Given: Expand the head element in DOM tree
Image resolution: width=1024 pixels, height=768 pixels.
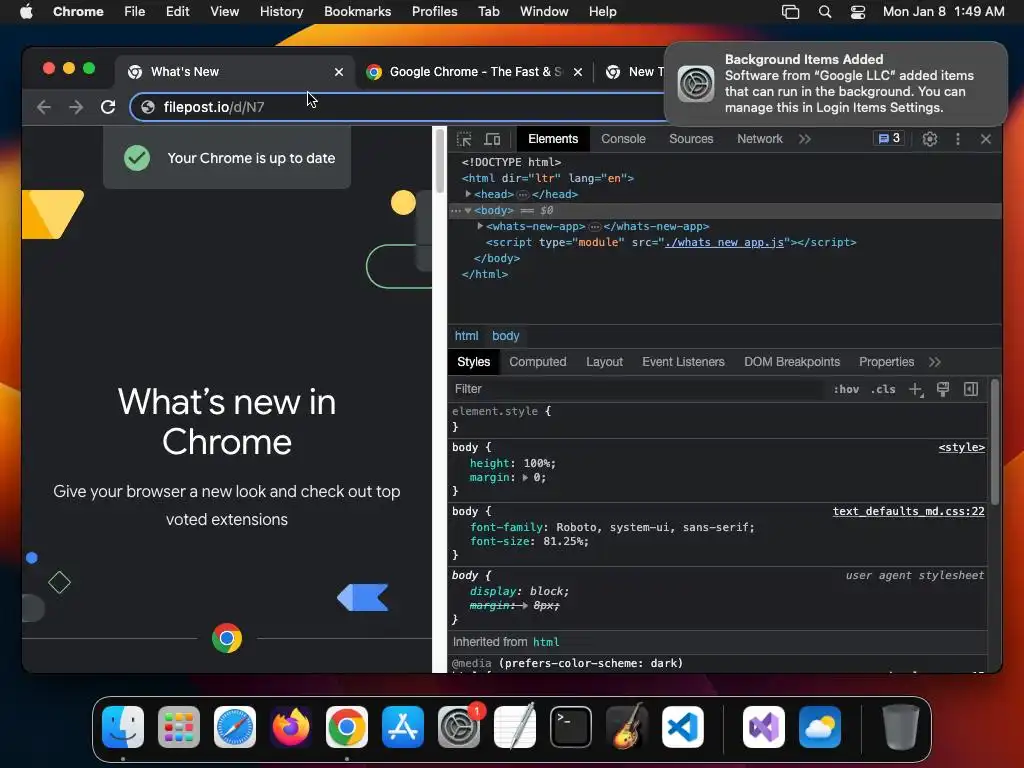Looking at the screenshot, I should coord(468,194).
